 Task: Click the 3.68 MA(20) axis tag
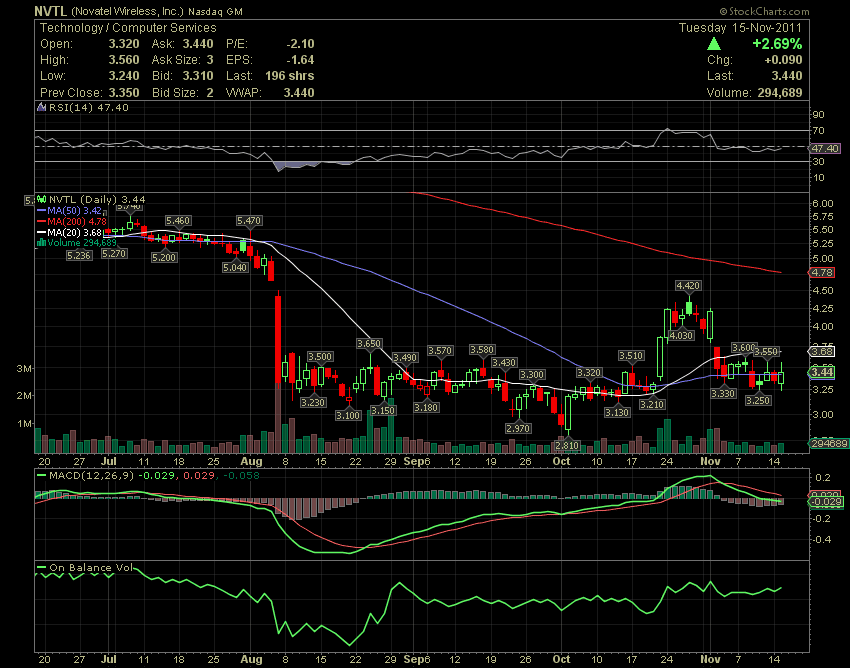pos(823,351)
